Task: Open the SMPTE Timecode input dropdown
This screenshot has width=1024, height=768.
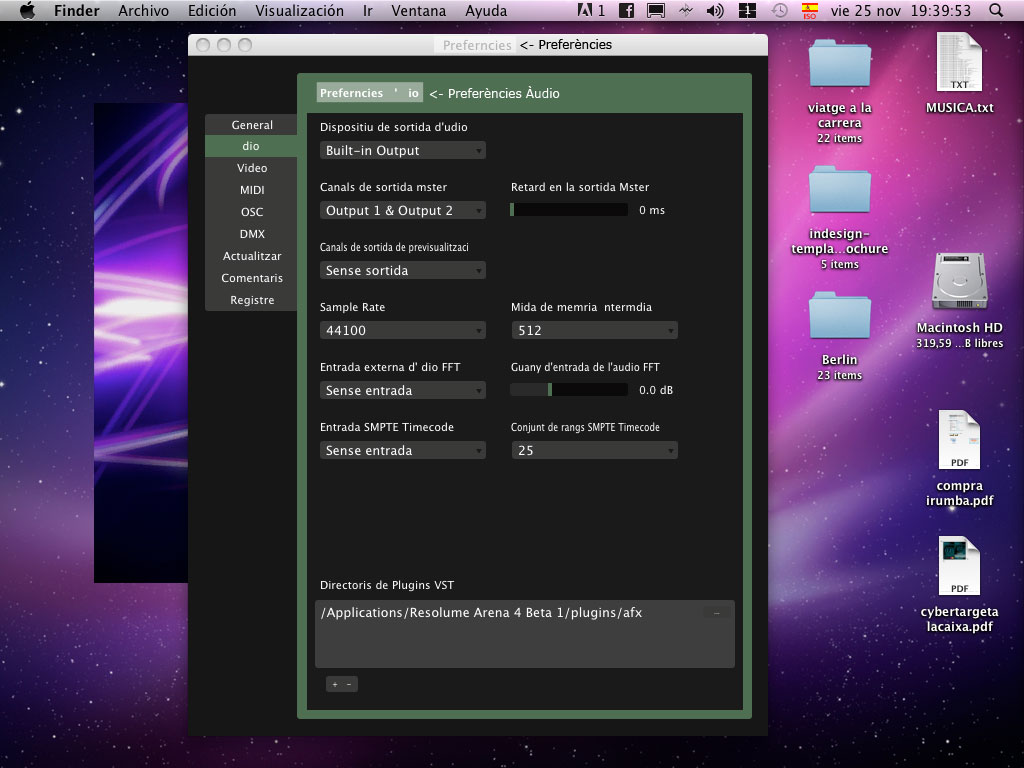Action: 402,451
